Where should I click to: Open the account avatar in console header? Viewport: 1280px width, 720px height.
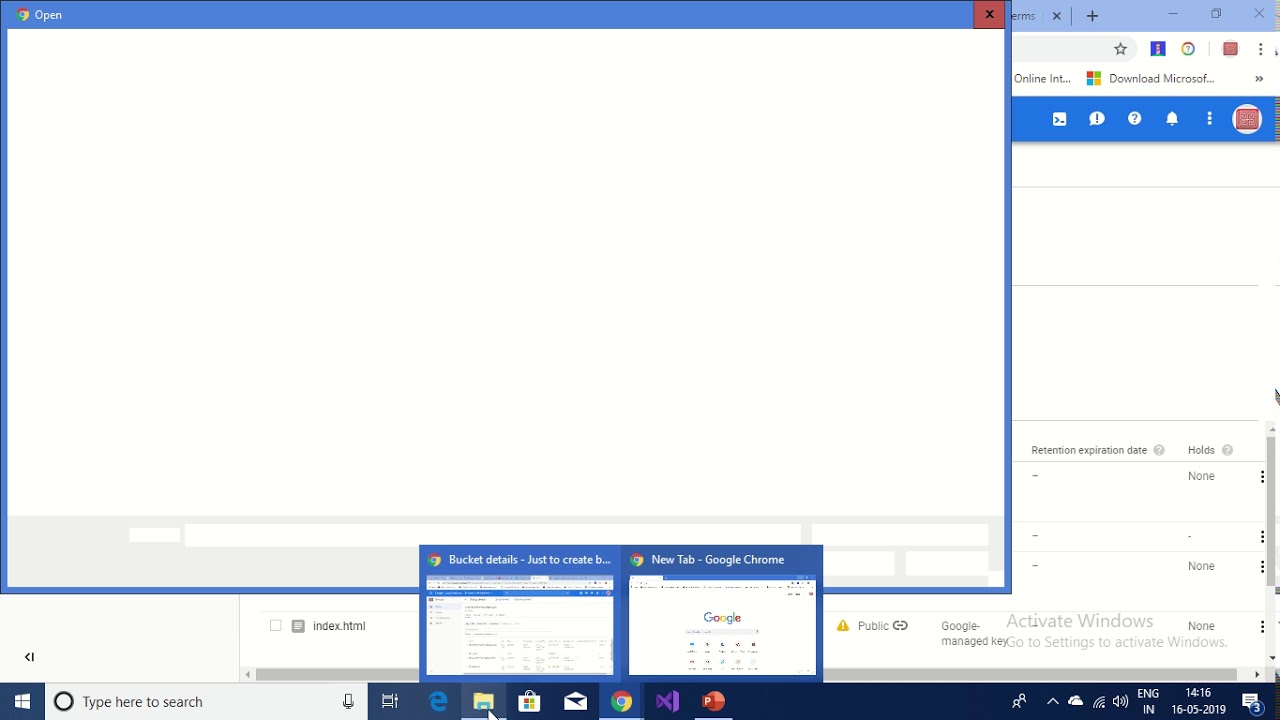coord(1247,119)
